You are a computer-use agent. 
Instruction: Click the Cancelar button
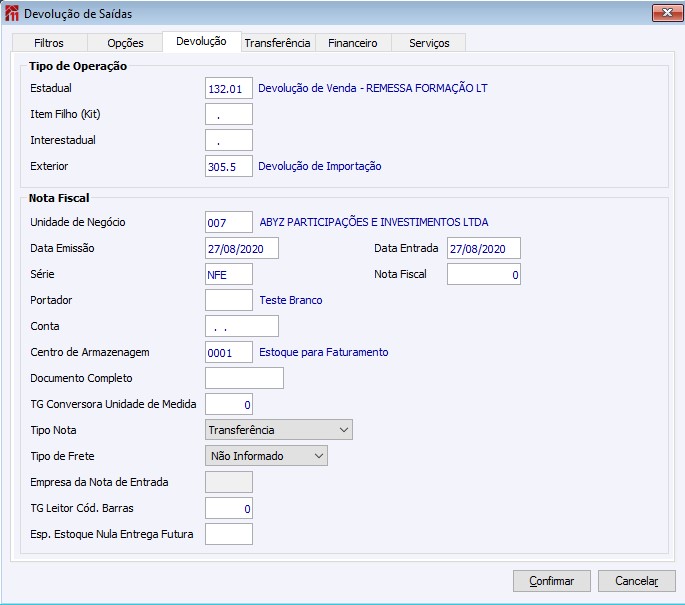point(637,581)
